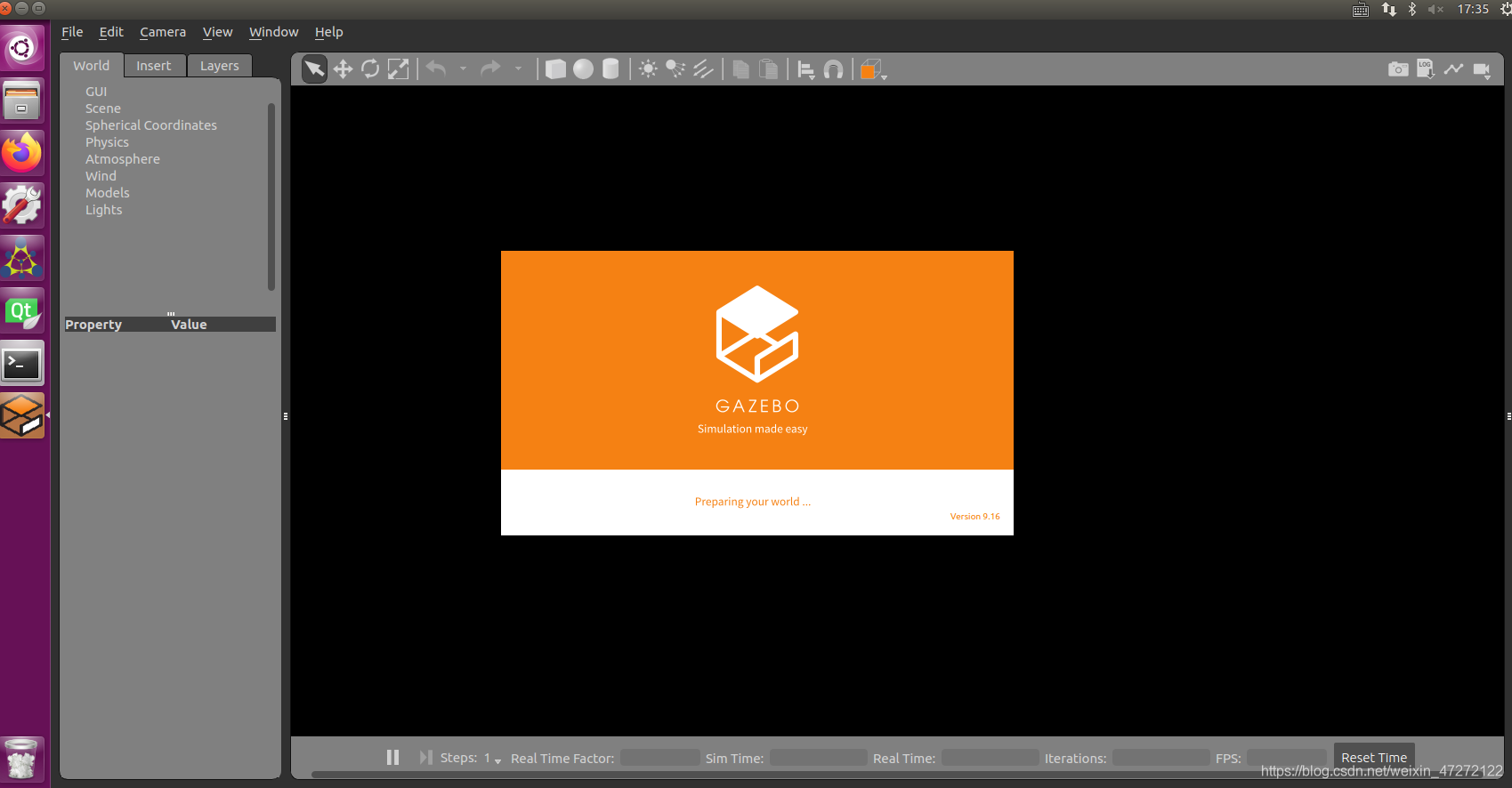Open Qt Creator from the dock

(22, 310)
